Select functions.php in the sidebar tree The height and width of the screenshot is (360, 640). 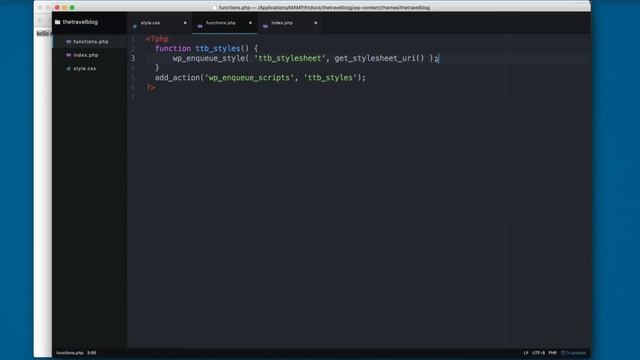tap(91, 42)
